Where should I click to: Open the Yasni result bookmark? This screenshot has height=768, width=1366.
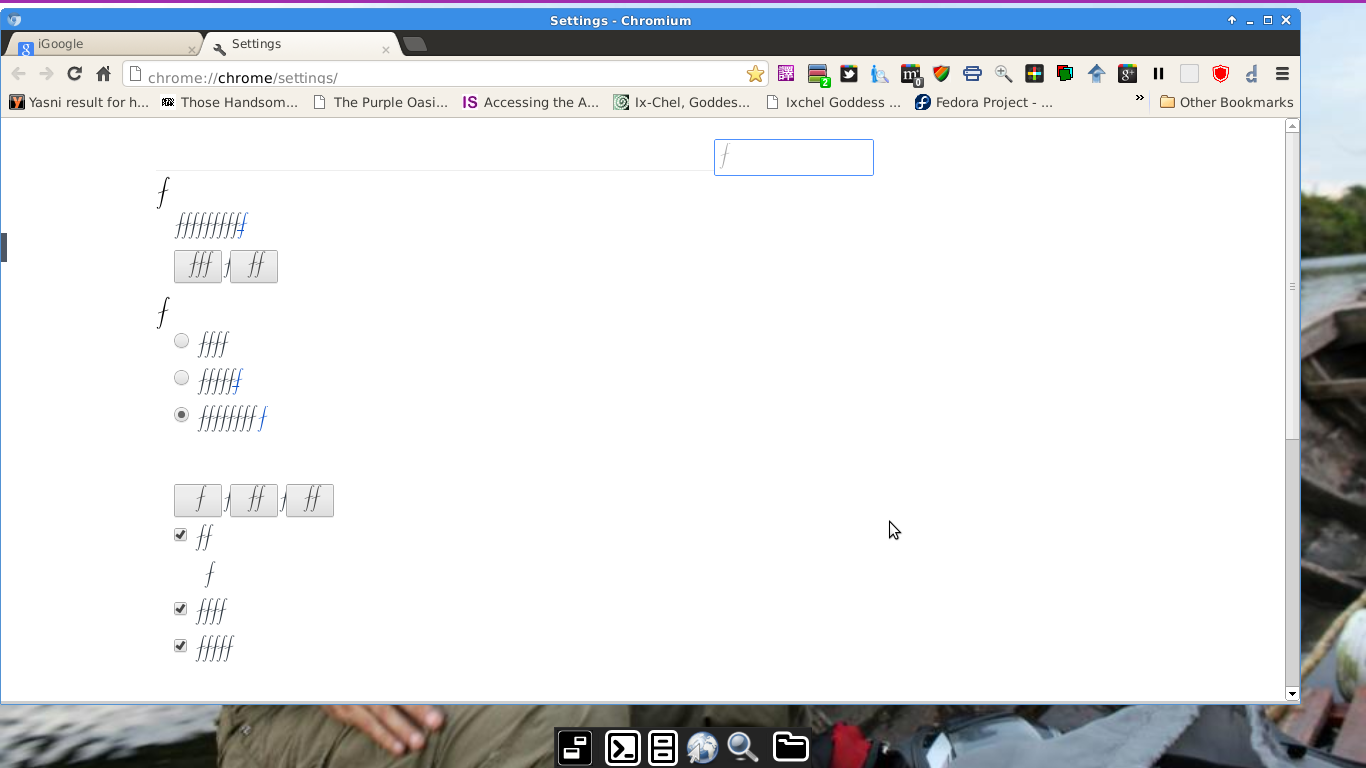coord(79,102)
